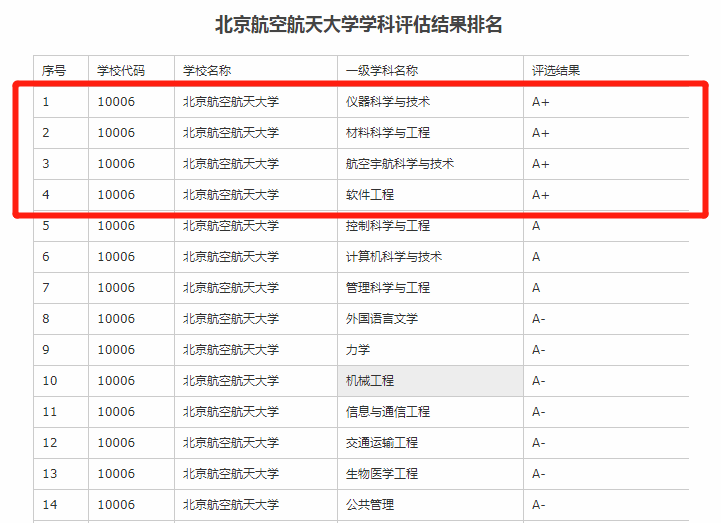This screenshot has height=523, width=721.
Task: Click the 软件工程 discipline cell
Action: pos(370,195)
